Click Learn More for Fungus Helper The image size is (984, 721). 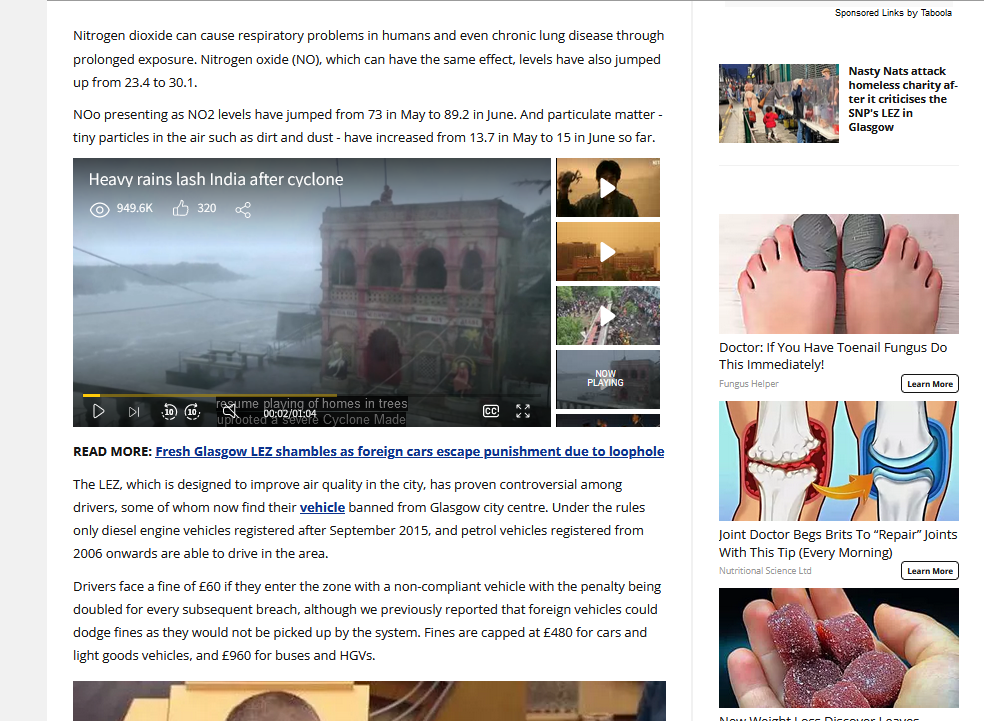[929, 384]
